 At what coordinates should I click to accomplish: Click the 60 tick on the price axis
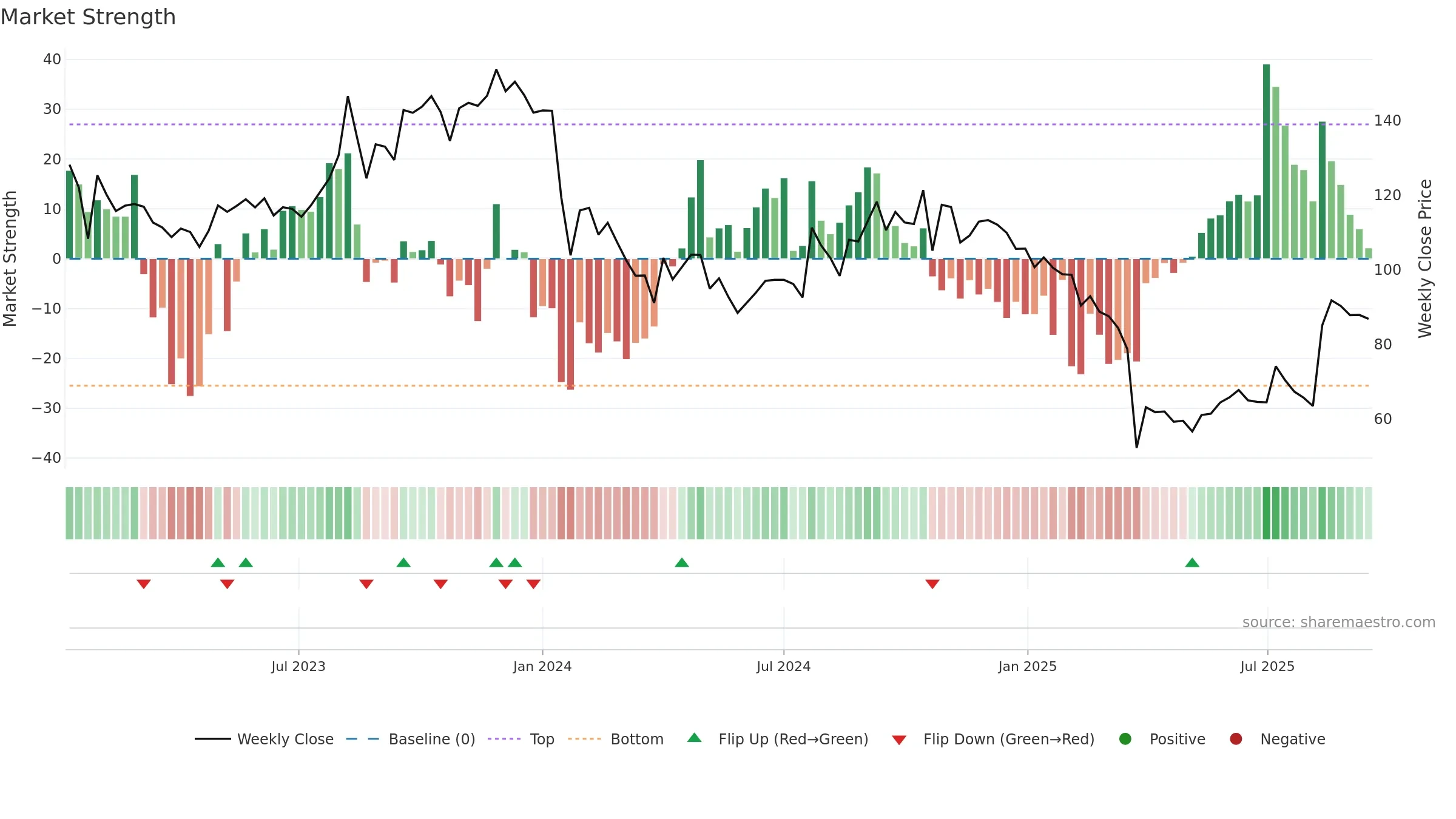coord(1383,419)
